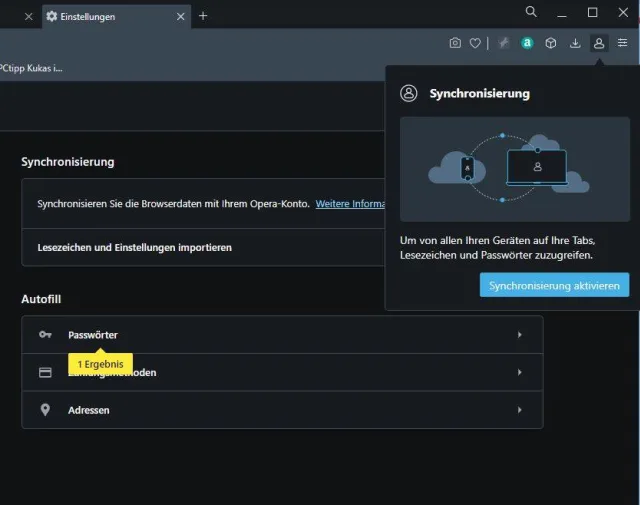This screenshot has height=505, width=640.
Task: Open the Weitere Informationen link
Action: (x=350, y=204)
